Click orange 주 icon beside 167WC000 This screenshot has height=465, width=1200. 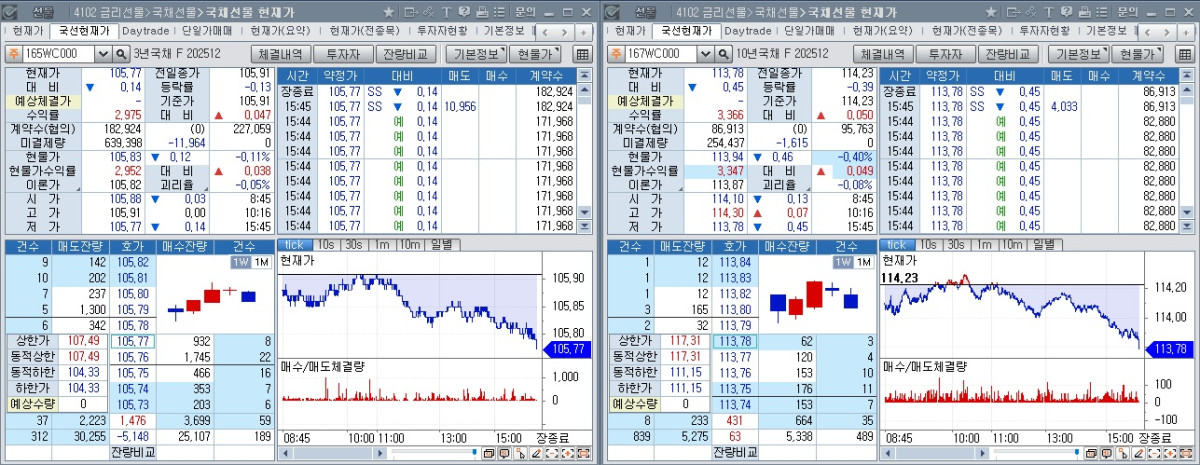(x=614, y=54)
